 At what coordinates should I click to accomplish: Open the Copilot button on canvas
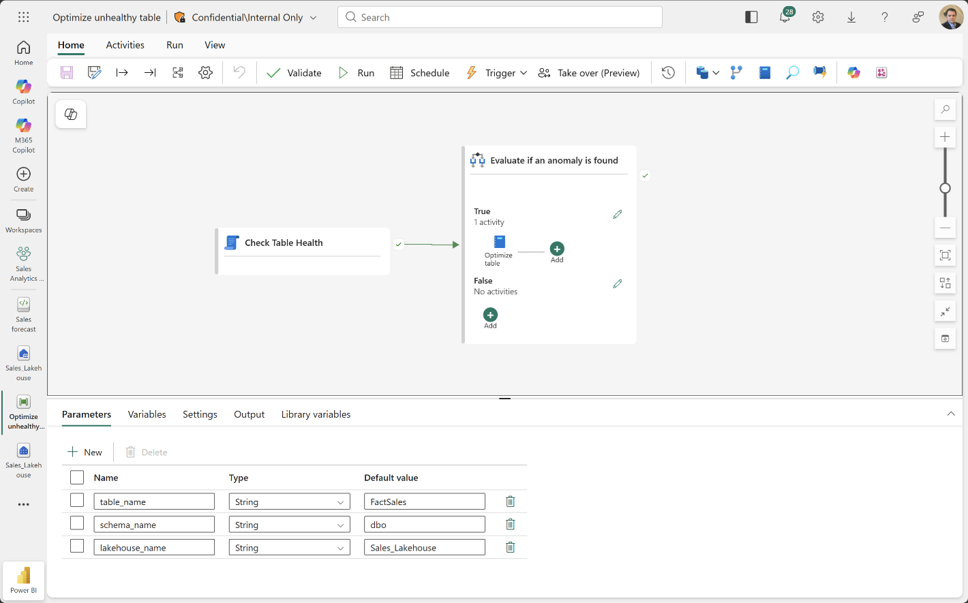71,114
